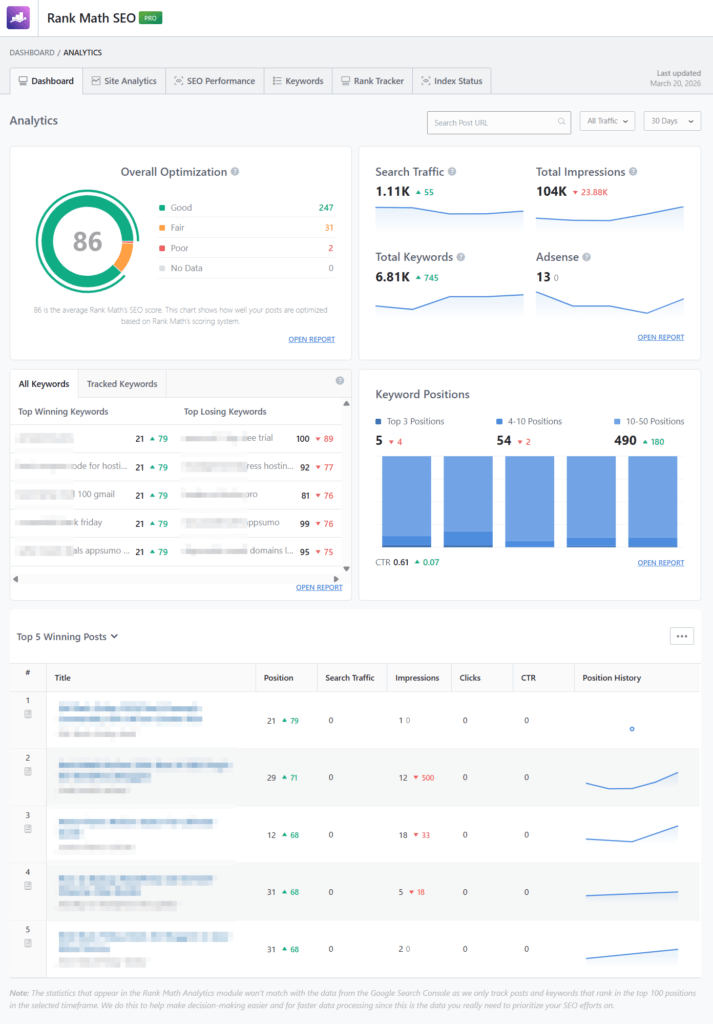Image resolution: width=713 pixels, height=1024 pixels.
Task: Click the up arrow of keywords list scrollbar
Action: point(346,404)
